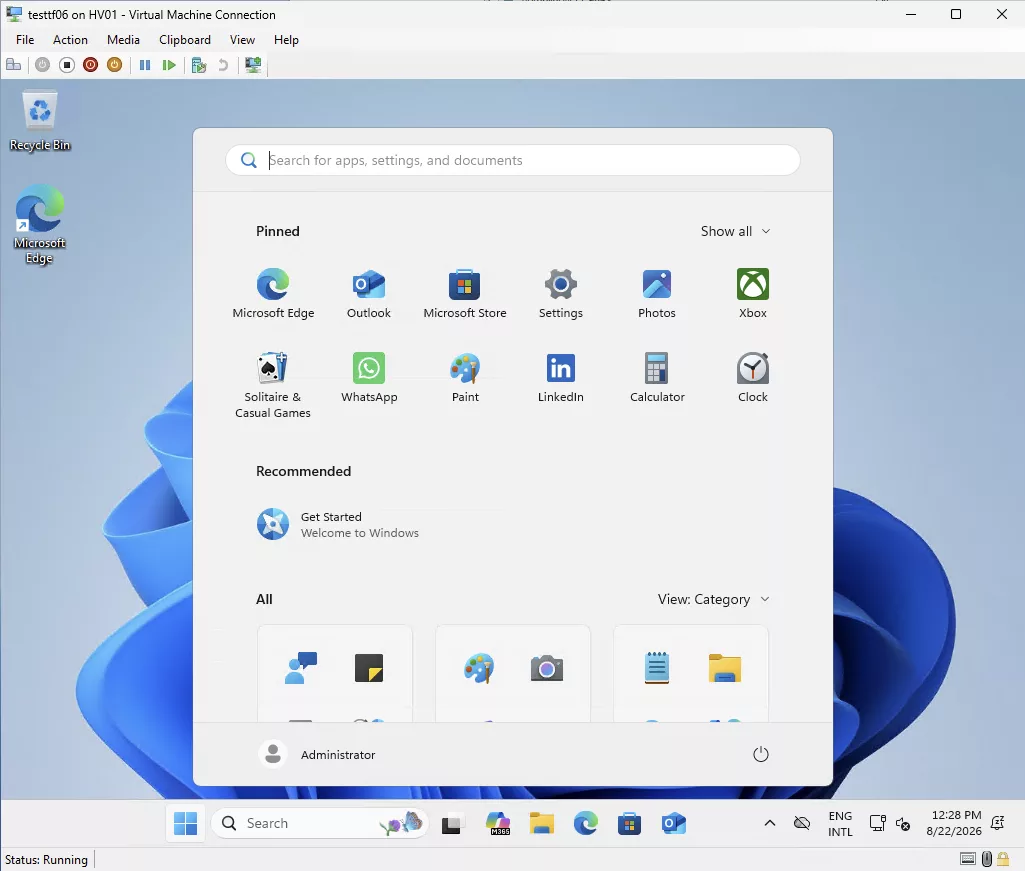Click the Ctrl+Alt+Delete toolbar icon
1025x871 pixels.
13,65
